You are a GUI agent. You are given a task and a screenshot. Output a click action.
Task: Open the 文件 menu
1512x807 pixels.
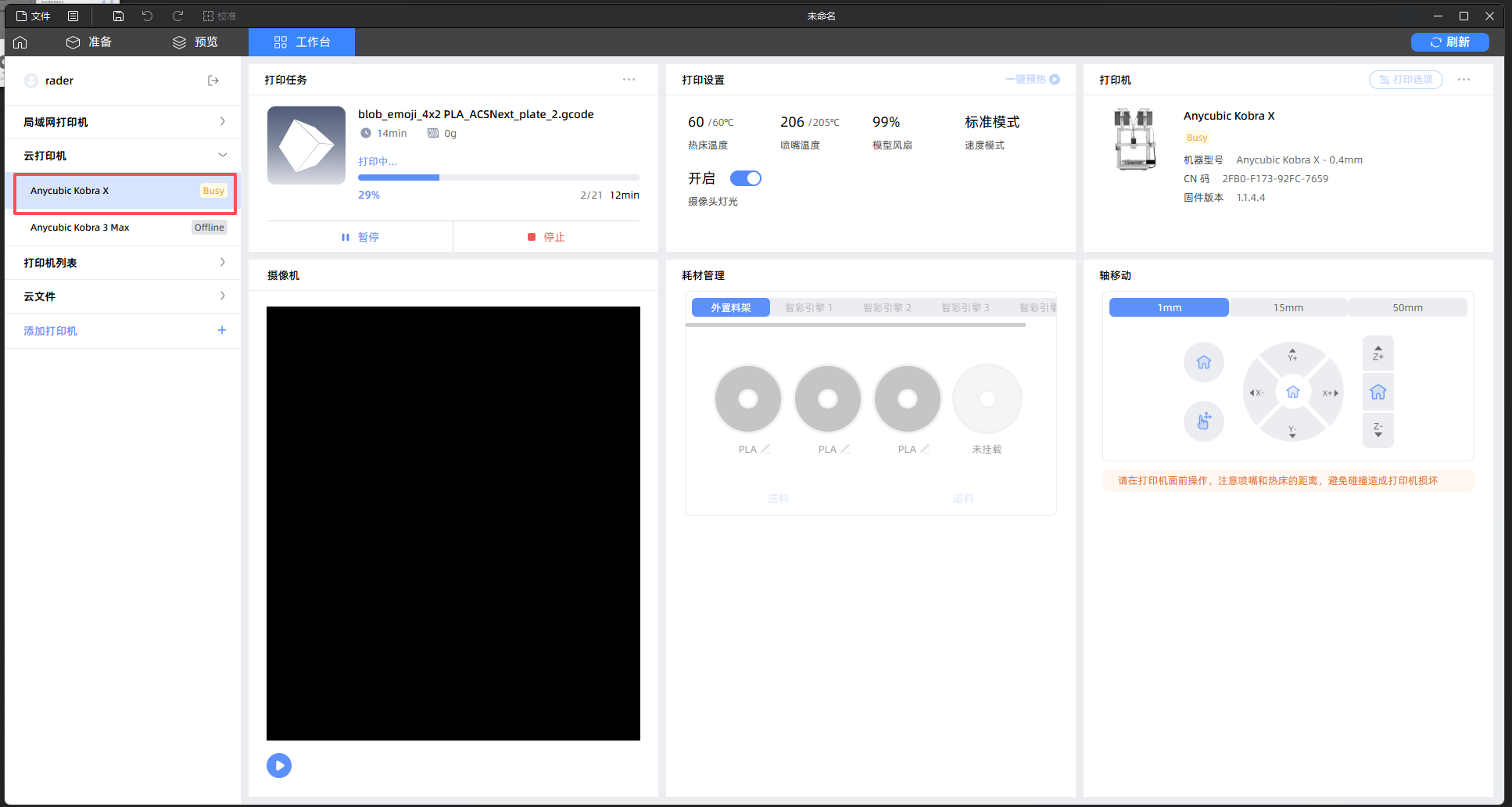point(33,16)
